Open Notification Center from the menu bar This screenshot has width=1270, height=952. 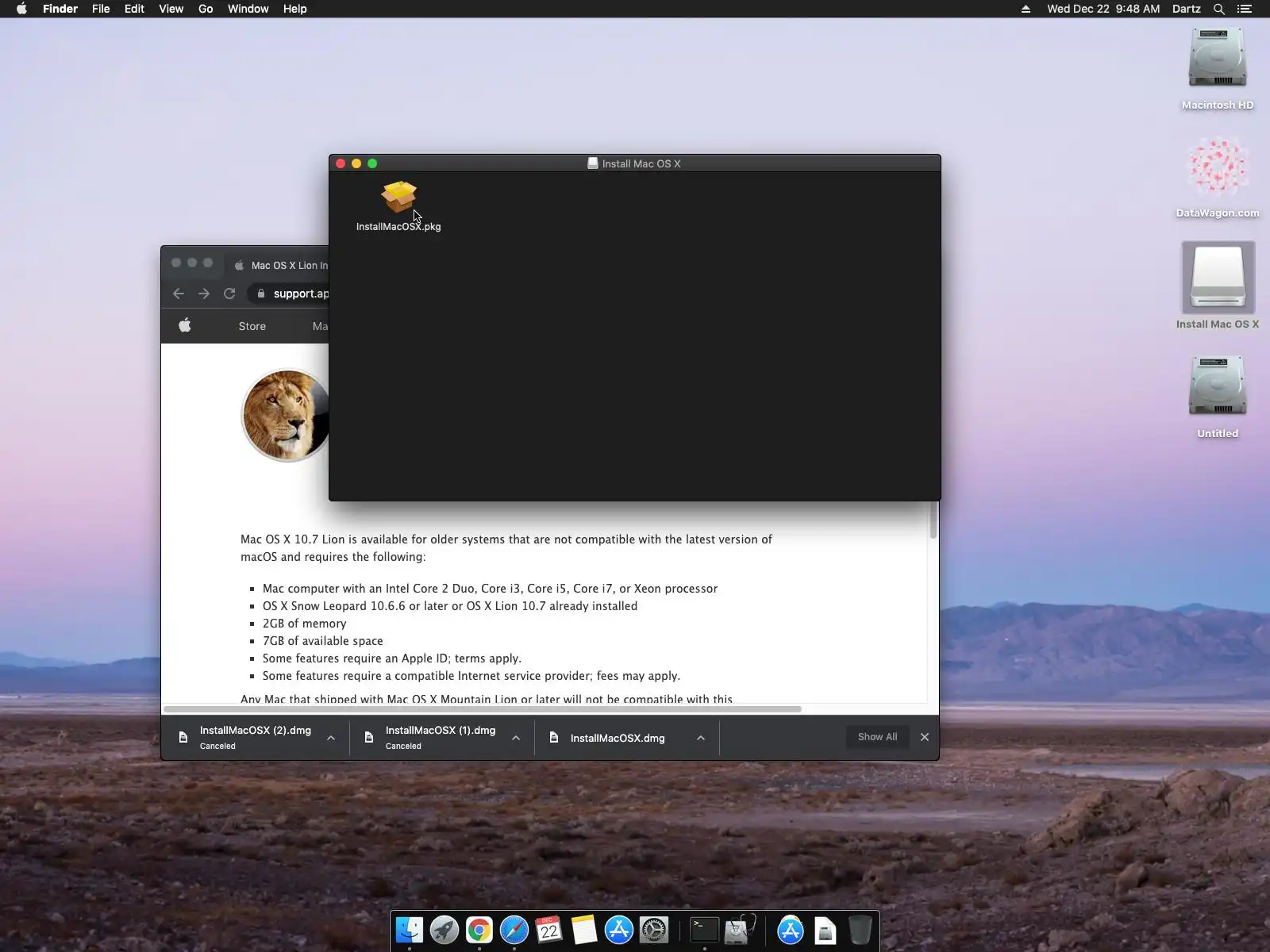[1244, 9]
